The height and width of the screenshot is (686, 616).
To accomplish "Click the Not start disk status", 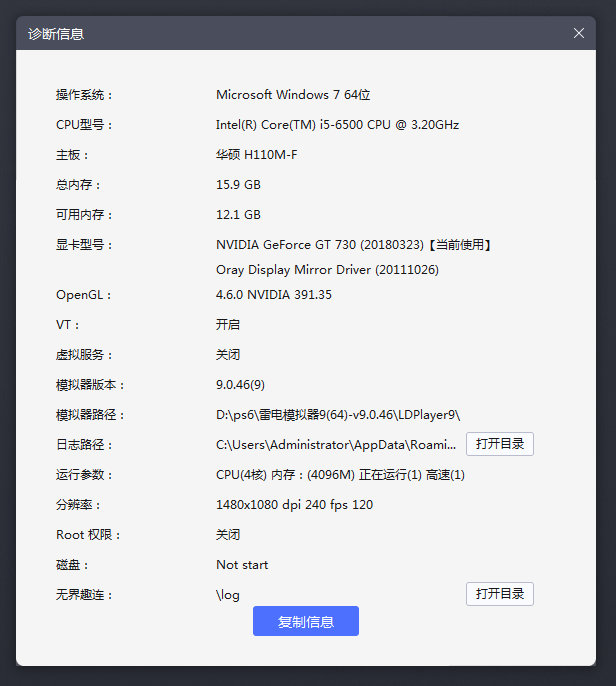I will tap(242, 565).
